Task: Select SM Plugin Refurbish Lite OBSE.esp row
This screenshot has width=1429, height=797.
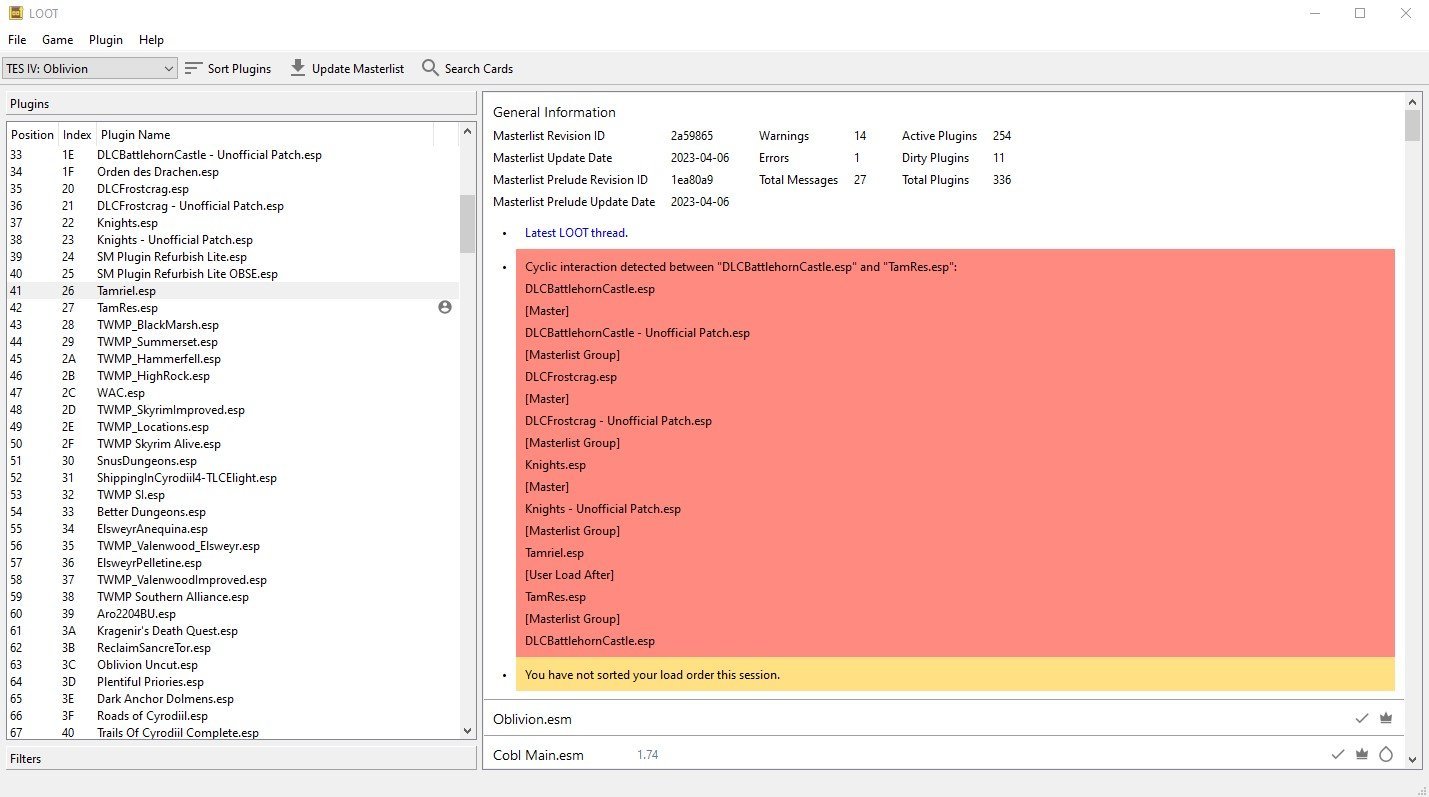Action: [232, 274]
